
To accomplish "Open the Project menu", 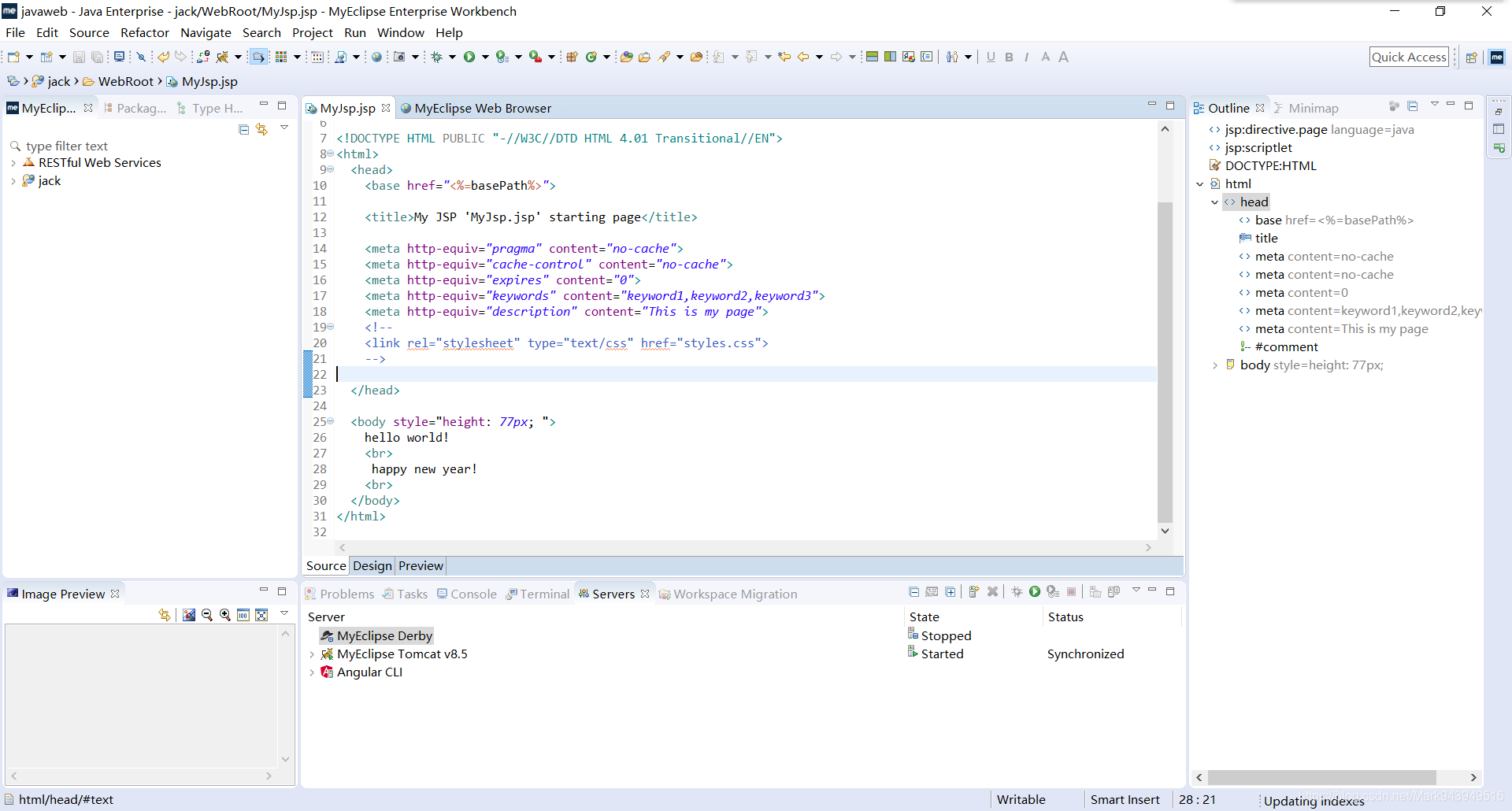I will [x=313, y=32].
